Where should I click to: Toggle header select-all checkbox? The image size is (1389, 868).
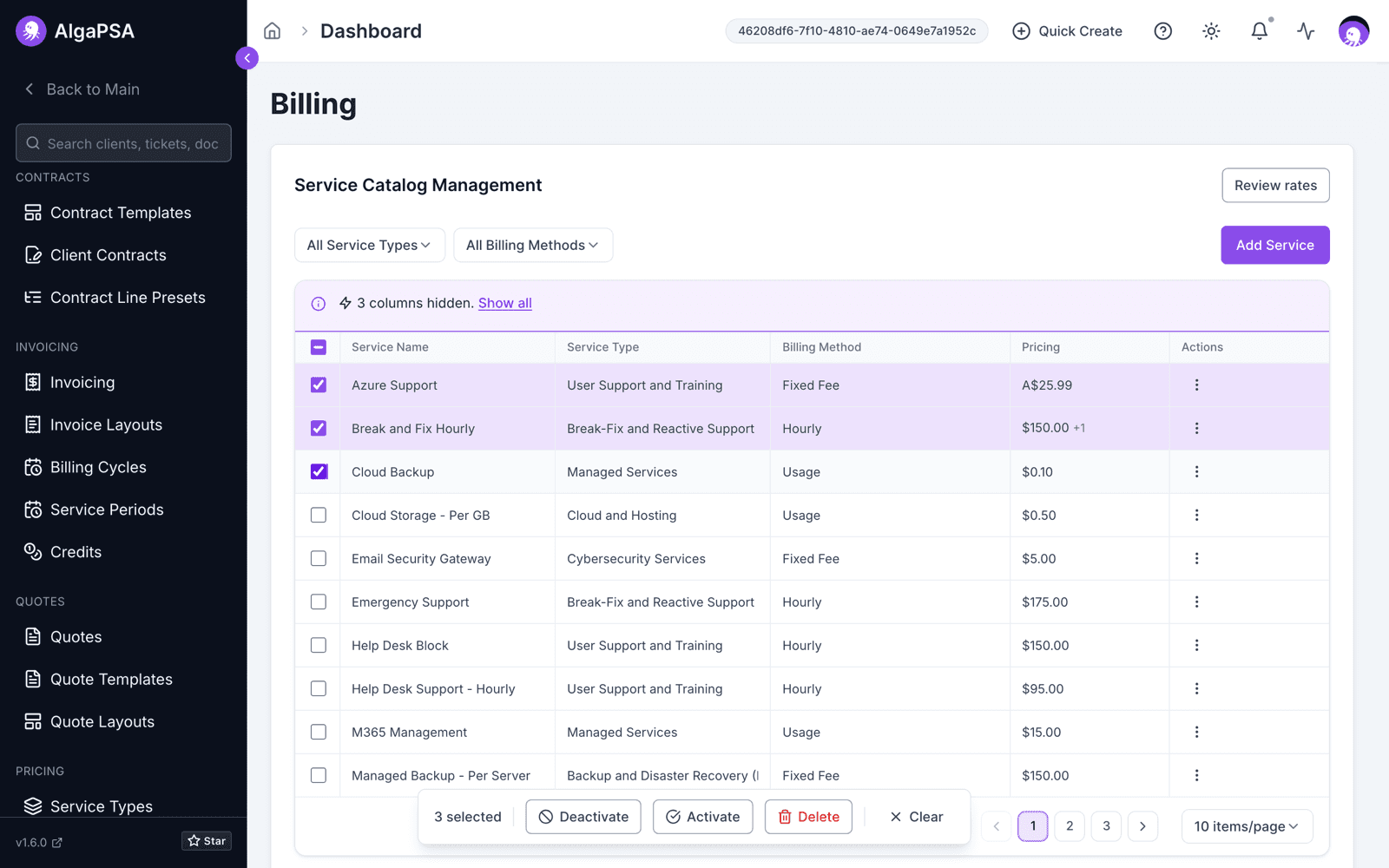(319, 347)
